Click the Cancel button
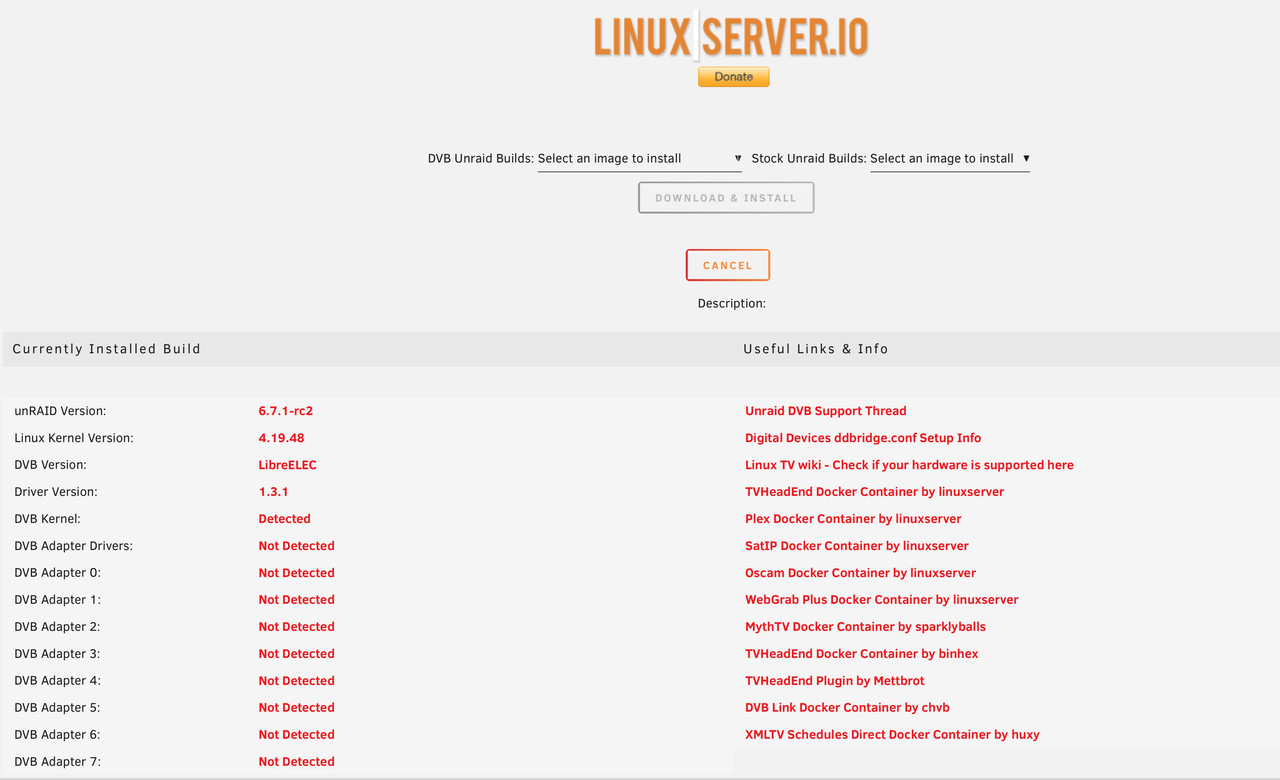1280x780 pixels. [x=727, y=265]
